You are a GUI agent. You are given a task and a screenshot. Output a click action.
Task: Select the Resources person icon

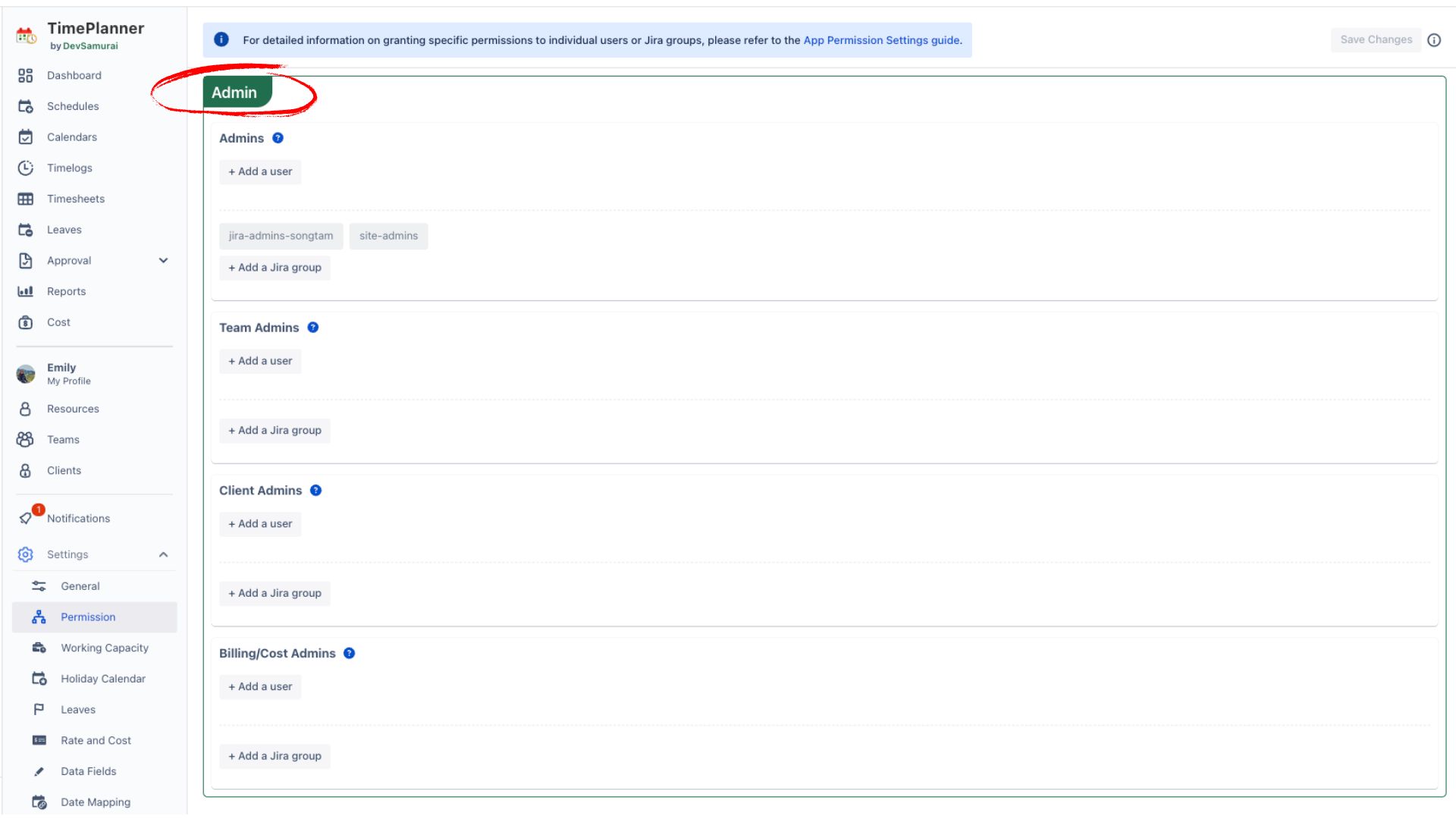pos(25,409)
